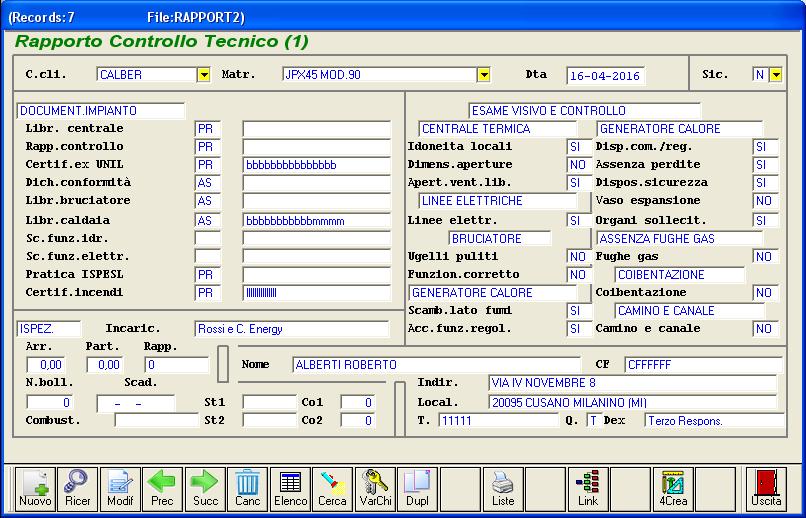The height and width of the screenshot is (518, 806).
Task: Click the Vaso espansione NO value
Action: click(x=765, y=200)
